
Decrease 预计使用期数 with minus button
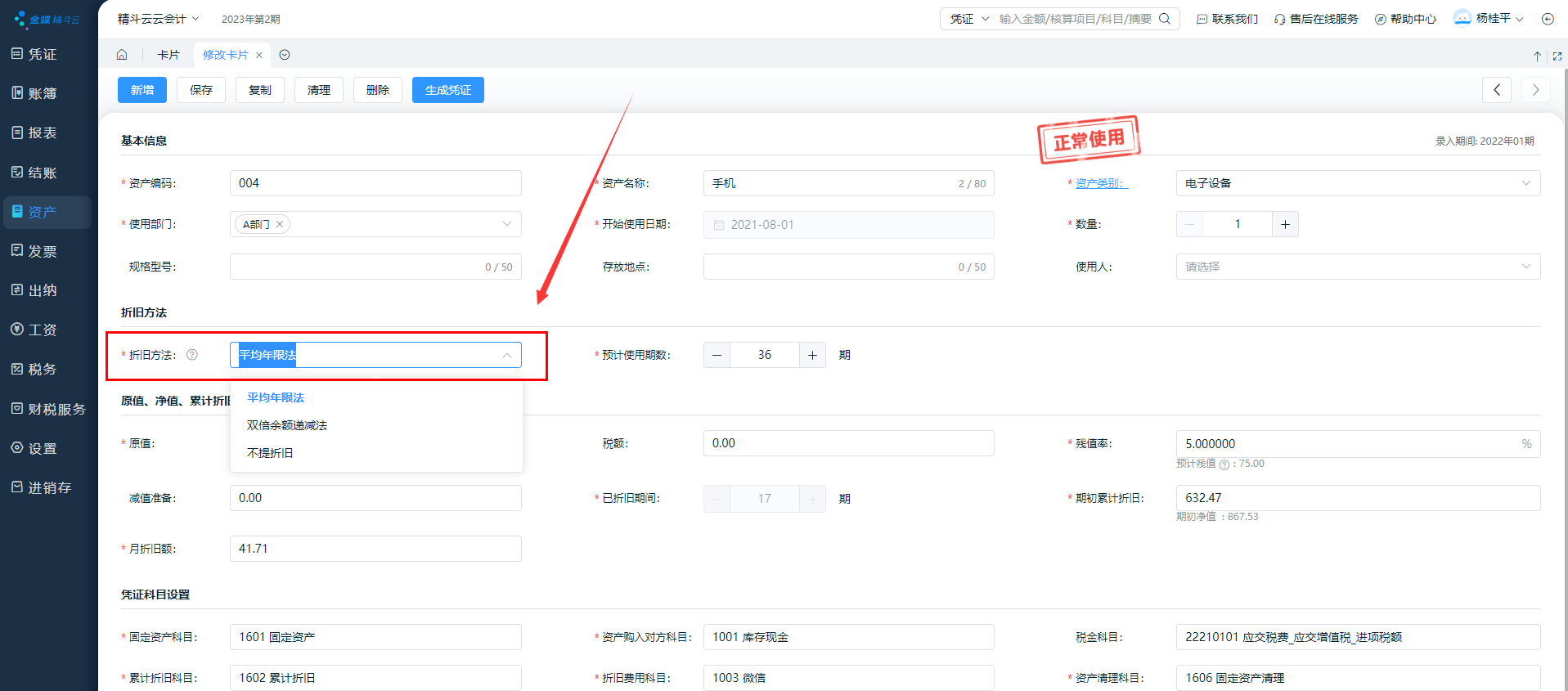(x=717, y=355)
